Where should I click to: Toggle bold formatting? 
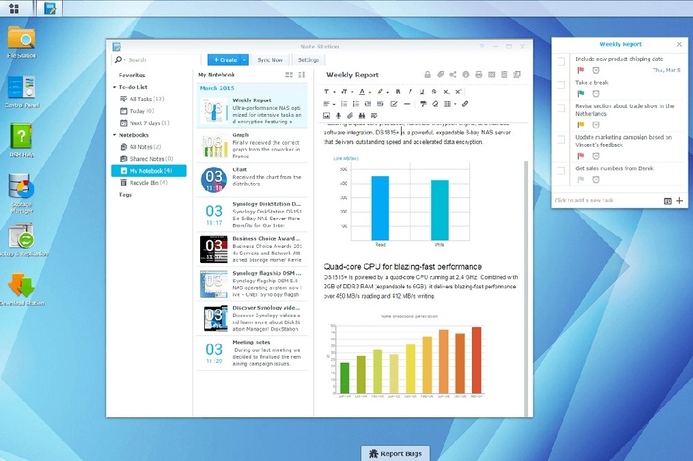[398, 91]
